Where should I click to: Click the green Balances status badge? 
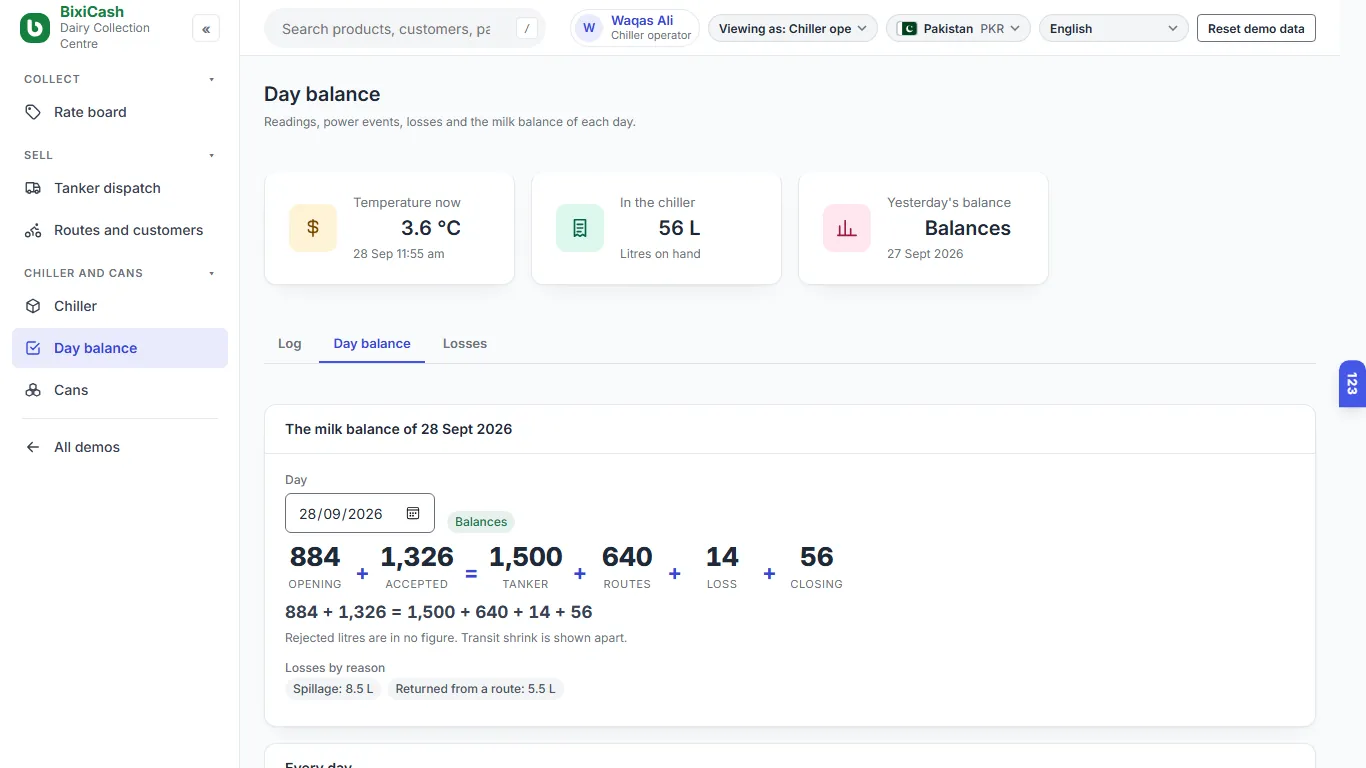pos(481,522)
